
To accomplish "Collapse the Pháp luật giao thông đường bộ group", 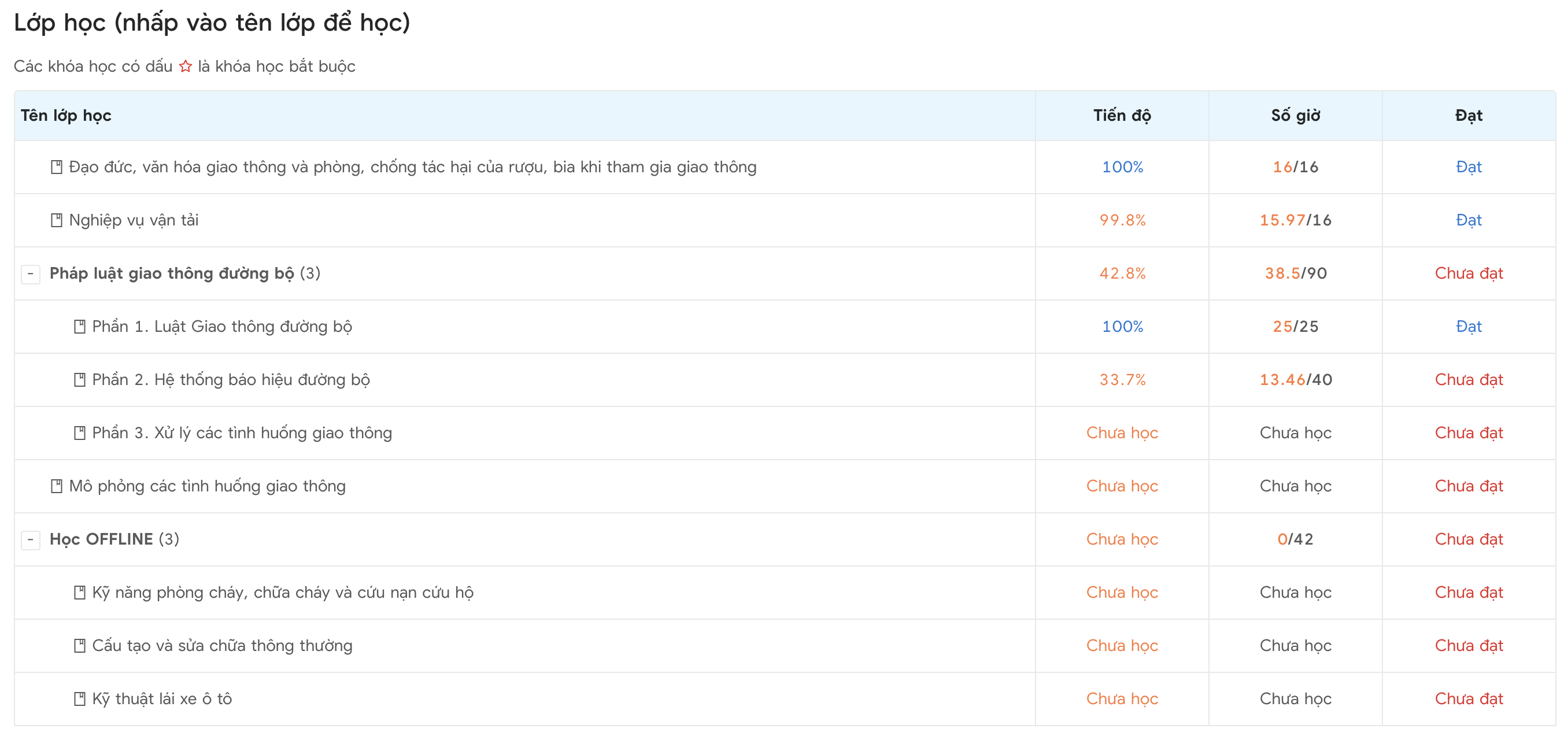I will click(31, 274).
